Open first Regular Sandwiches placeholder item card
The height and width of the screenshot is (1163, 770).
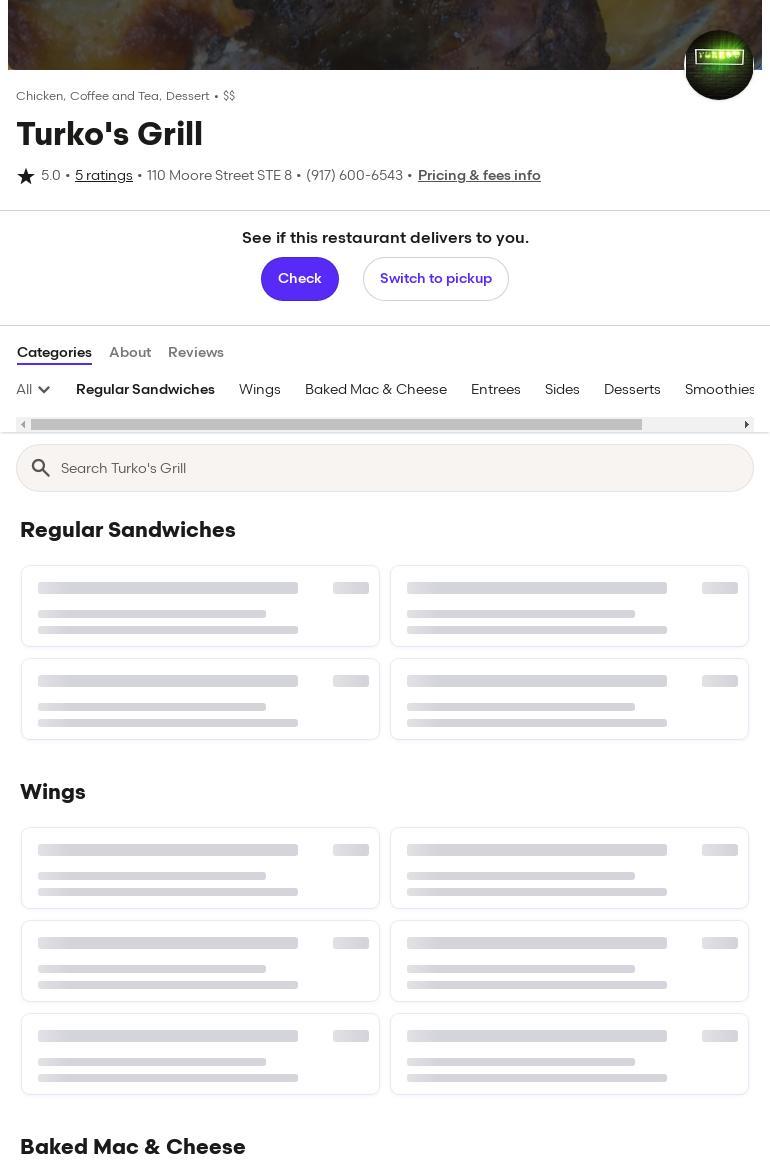[x=200, y=606]
